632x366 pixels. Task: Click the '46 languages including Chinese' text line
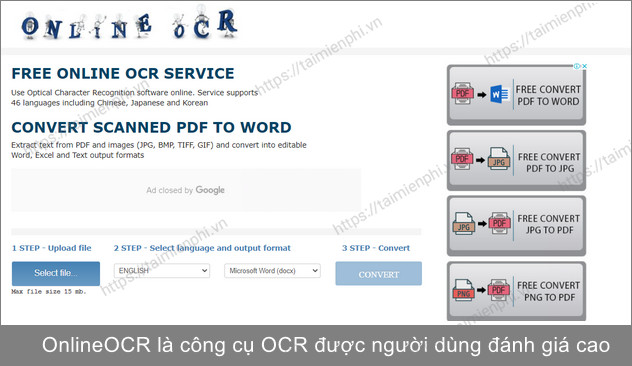click(110, 103)
